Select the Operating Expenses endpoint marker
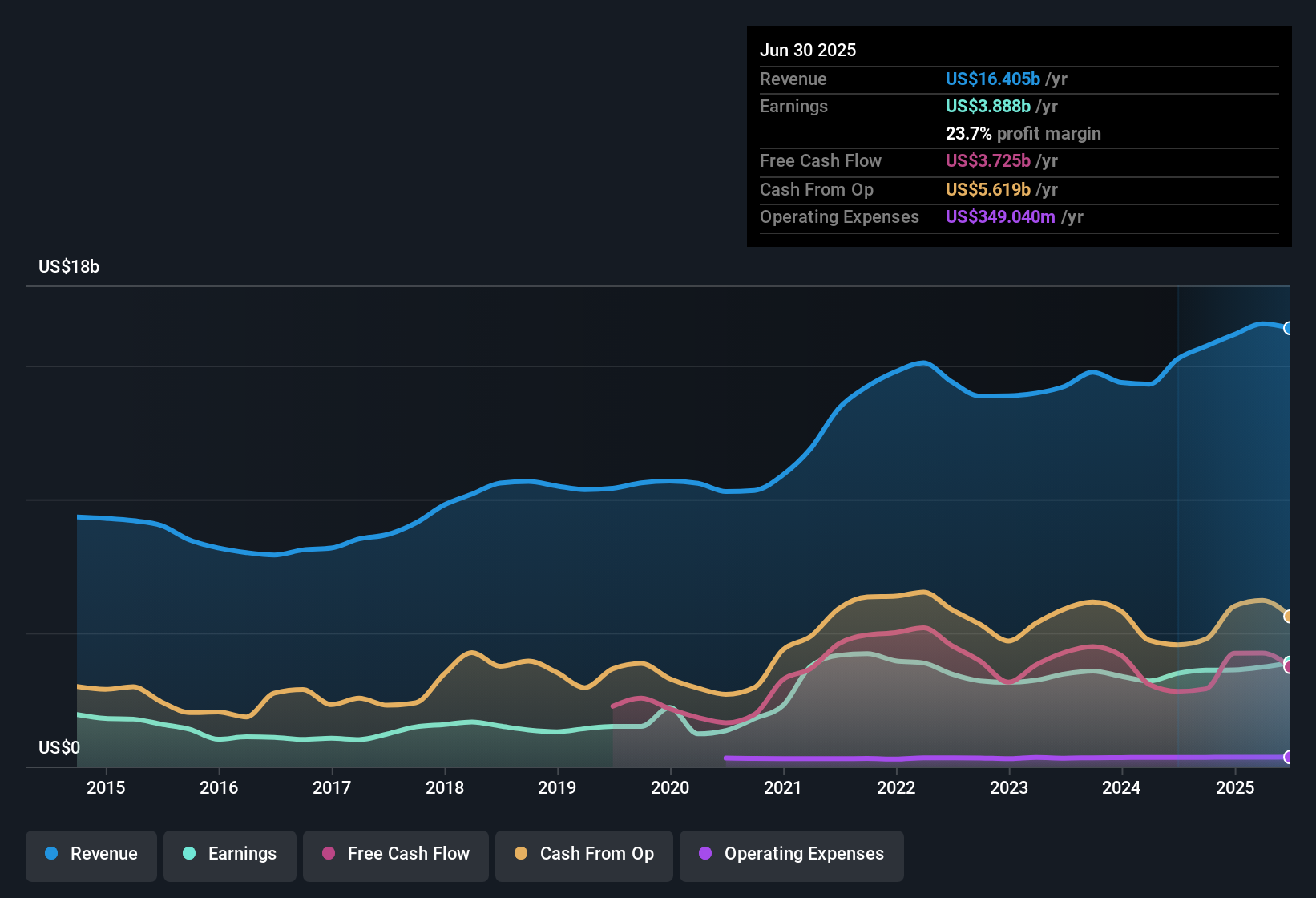This screenshot has width=1316, height=898. coord(1289,757)
